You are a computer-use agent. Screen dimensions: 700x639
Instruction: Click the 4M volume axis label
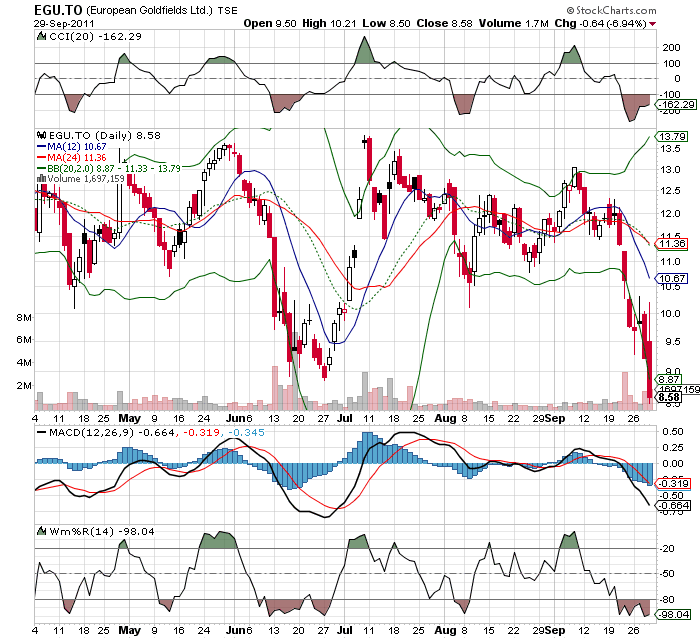click(24, 362)
